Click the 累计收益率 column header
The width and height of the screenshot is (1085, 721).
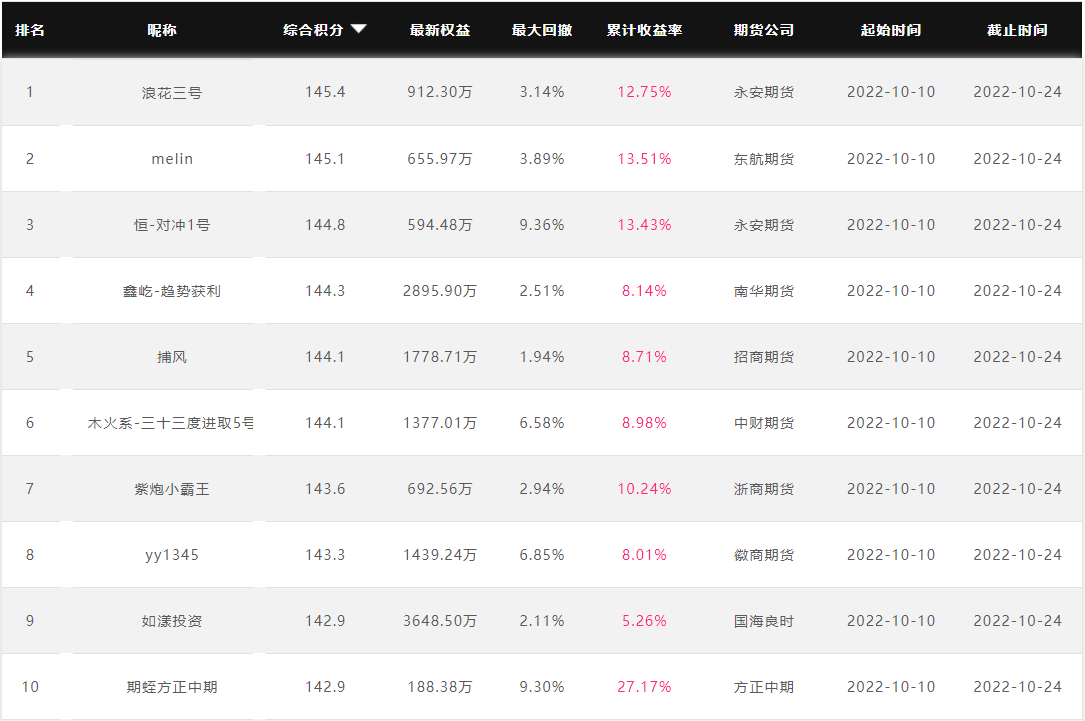point(644,30)
